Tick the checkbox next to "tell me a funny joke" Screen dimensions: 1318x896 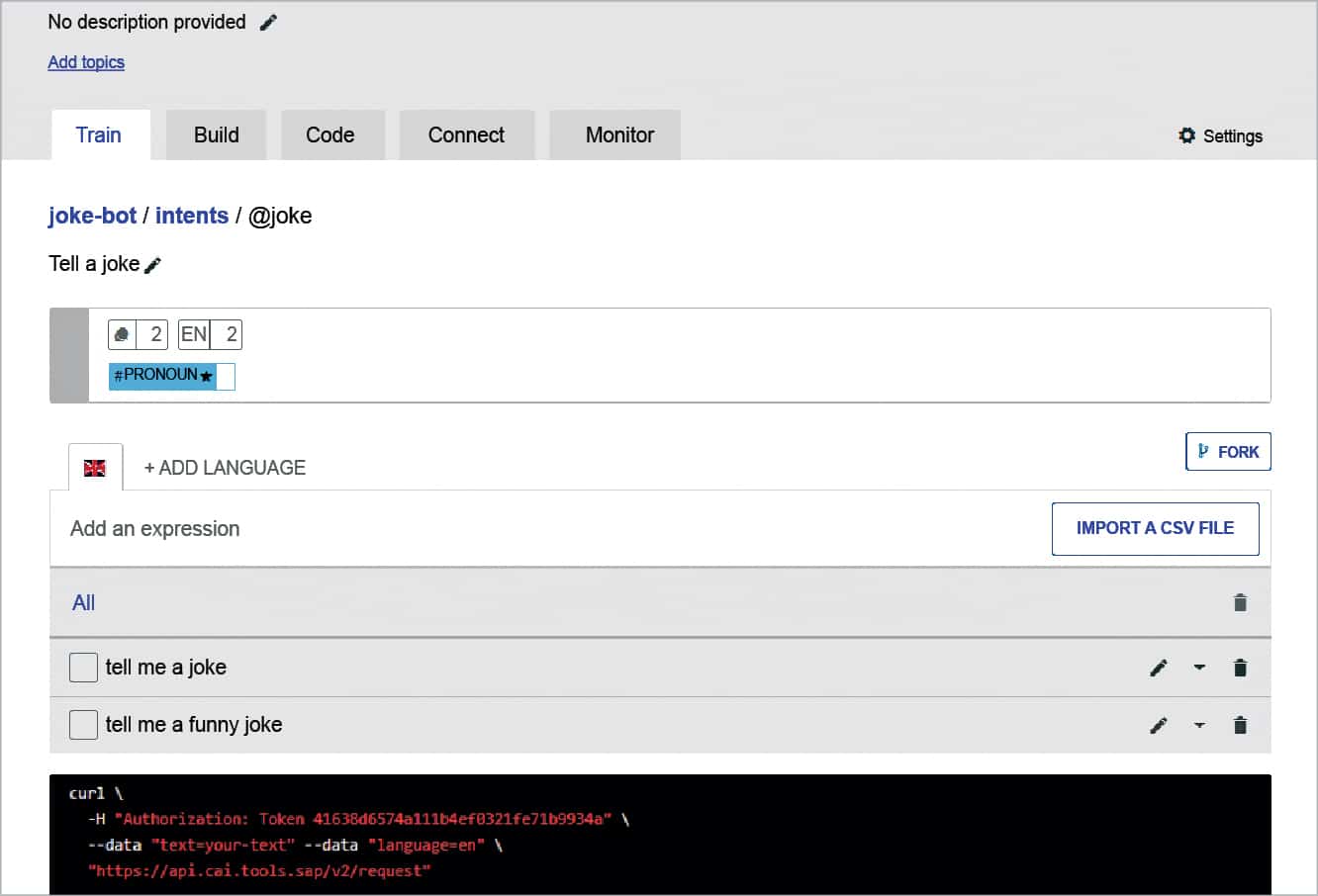pos(83,725)
